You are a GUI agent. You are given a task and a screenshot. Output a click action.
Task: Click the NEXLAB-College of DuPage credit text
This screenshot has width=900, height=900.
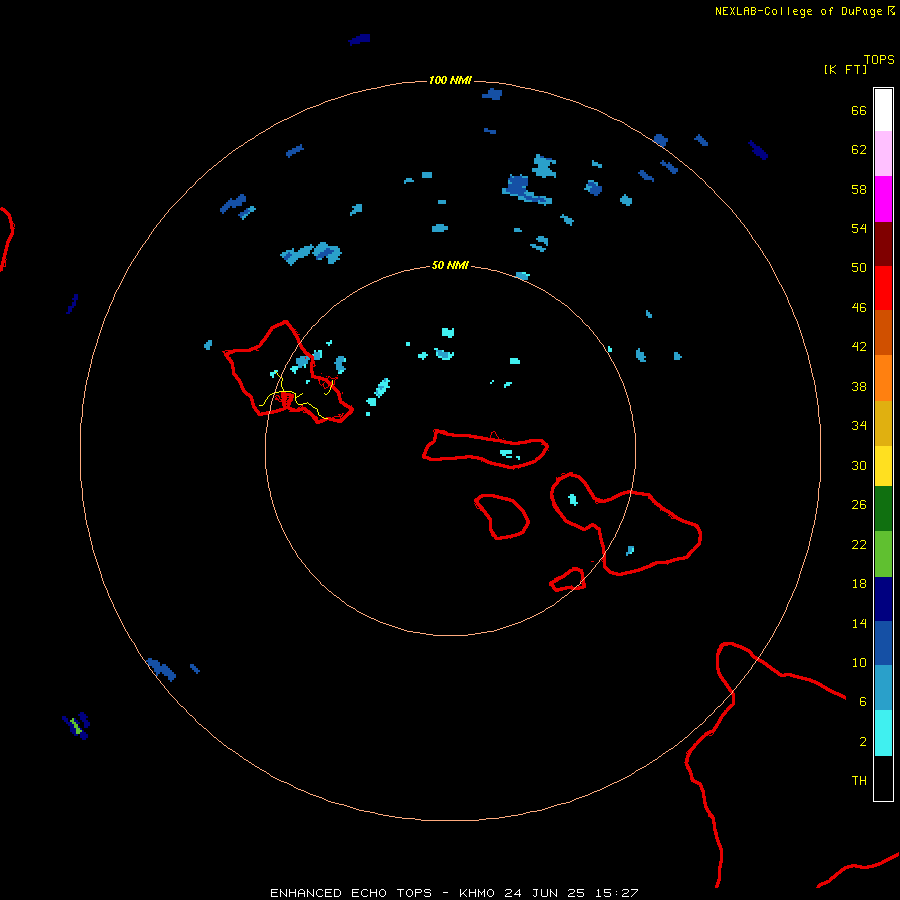[798, 11]
